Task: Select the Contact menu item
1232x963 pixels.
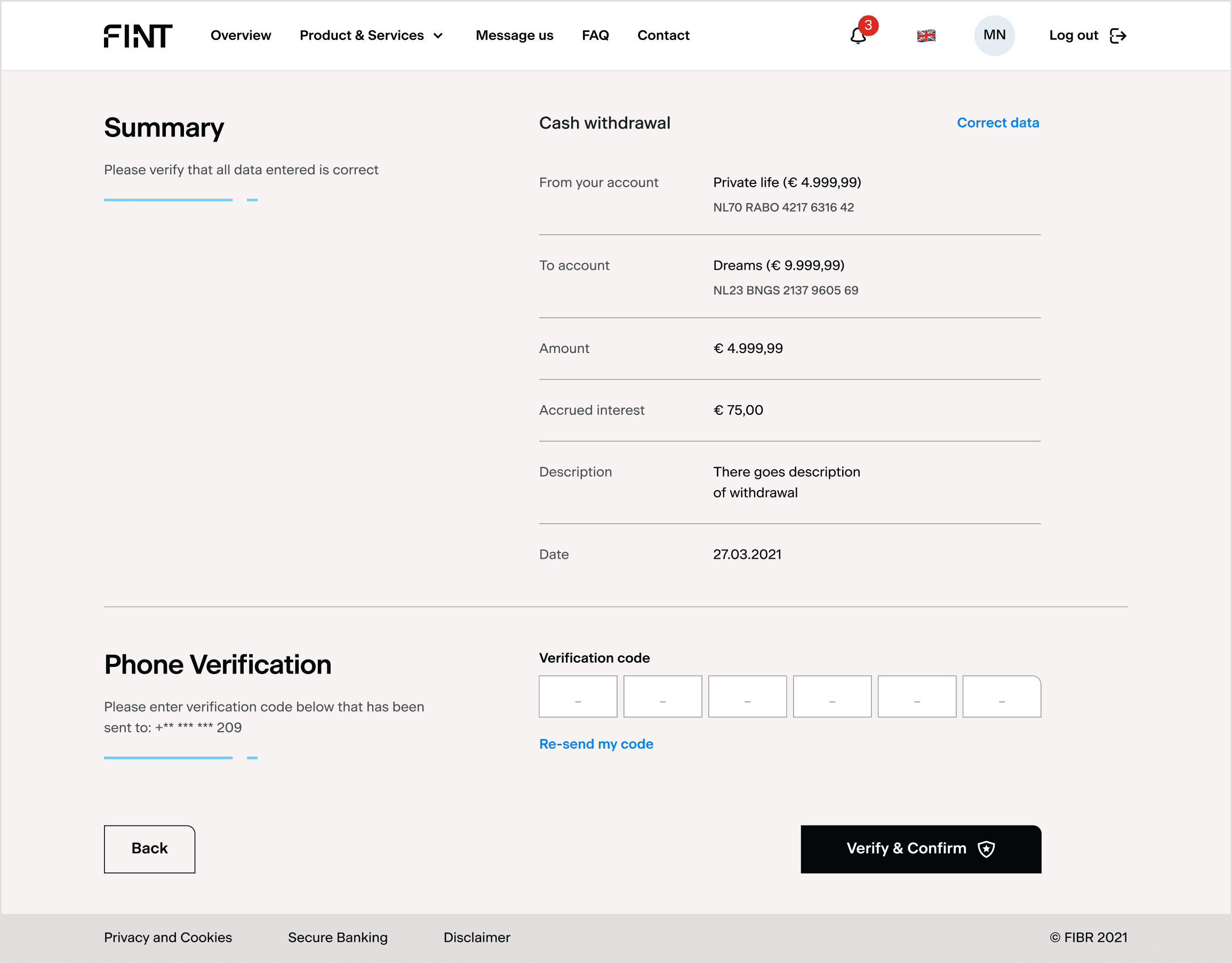Action: coord(663,36)
